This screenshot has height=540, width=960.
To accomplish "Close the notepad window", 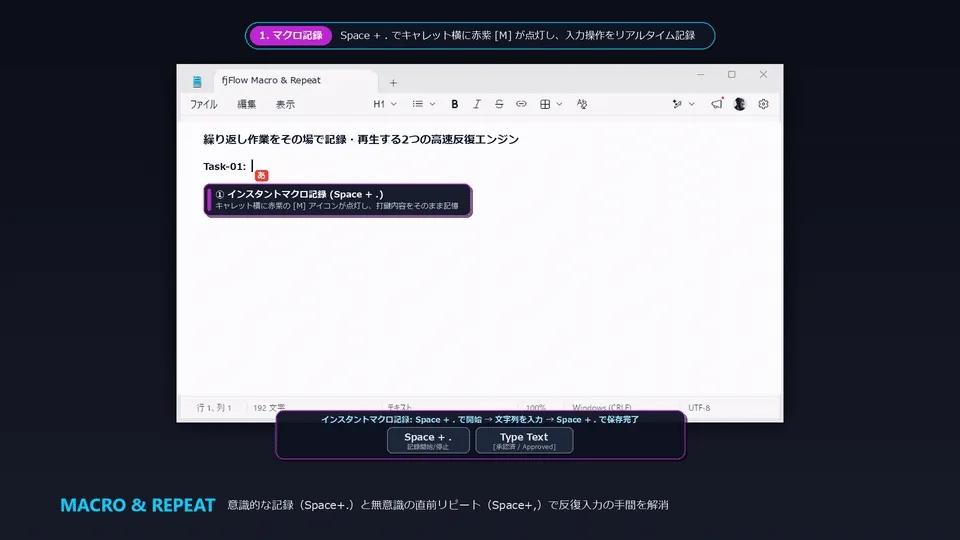I will (x=763, y=75).
